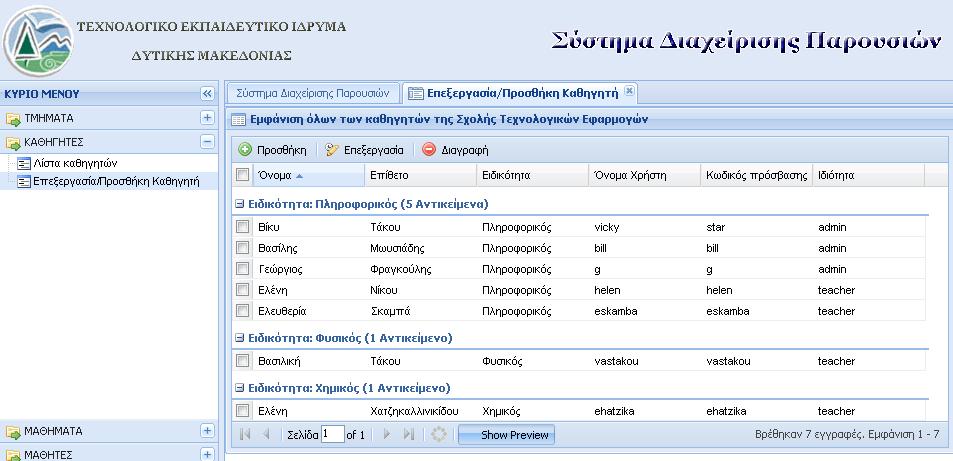Click the institution logo

pos(38,41)
